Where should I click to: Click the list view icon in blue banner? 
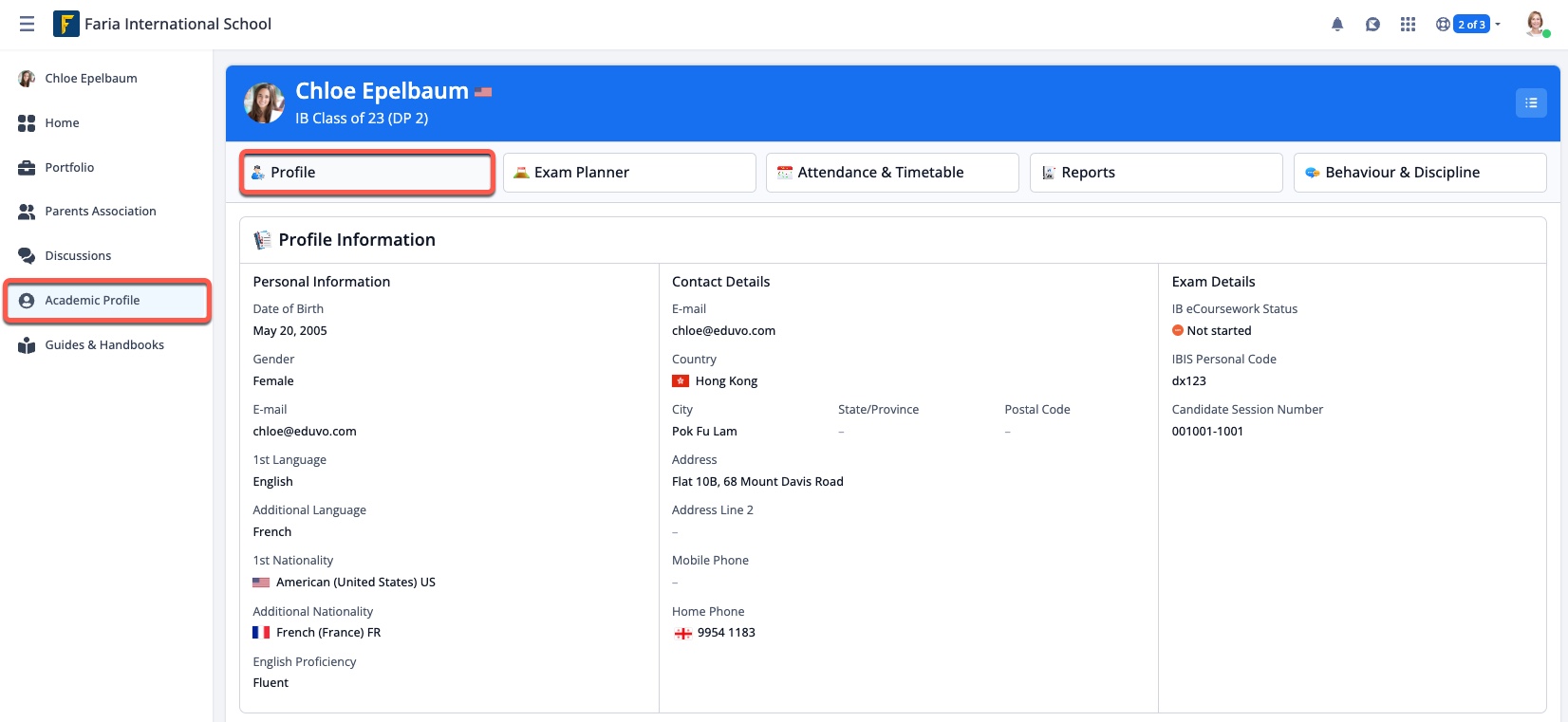[x=1530, y=102]
